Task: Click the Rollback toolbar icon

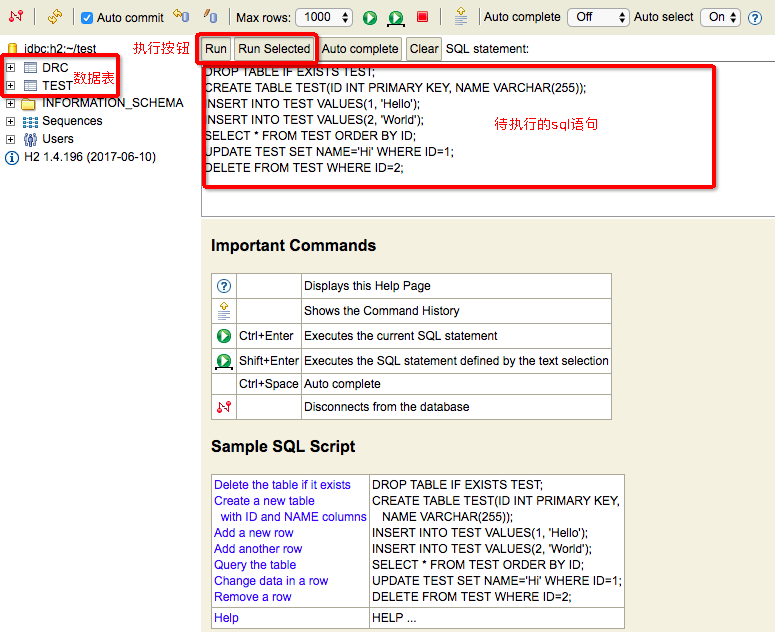Action: tap(181, 16)
